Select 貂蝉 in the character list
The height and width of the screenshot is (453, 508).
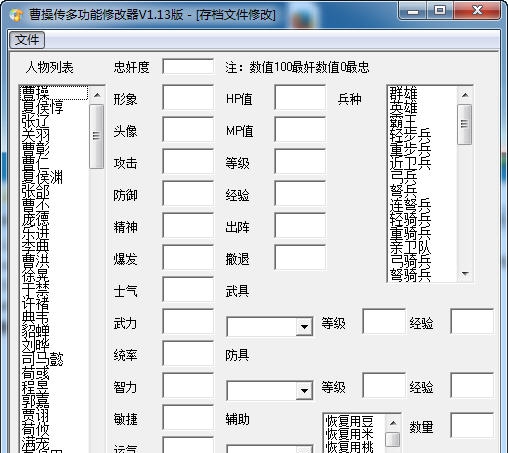tap(54, 331)
